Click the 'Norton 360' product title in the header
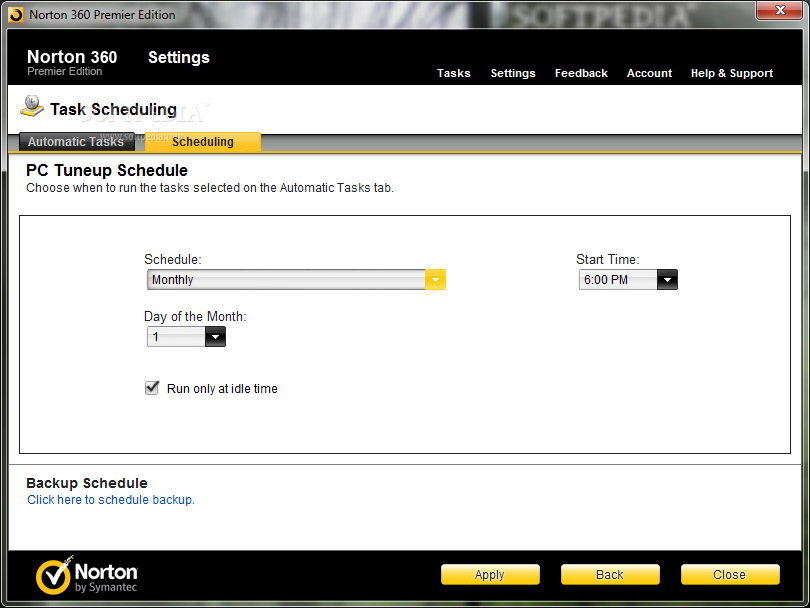The width and height of the screenshot is (810, 608). coord(72,57)
